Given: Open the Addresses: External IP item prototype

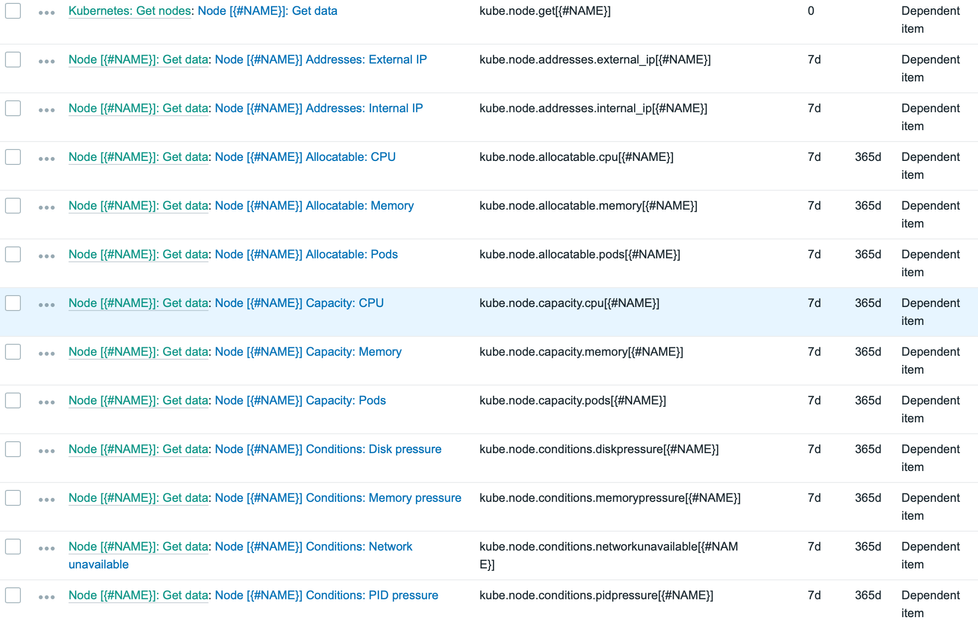Looking at the screenshot, I should pyautogui.click(x=321, y=59).
